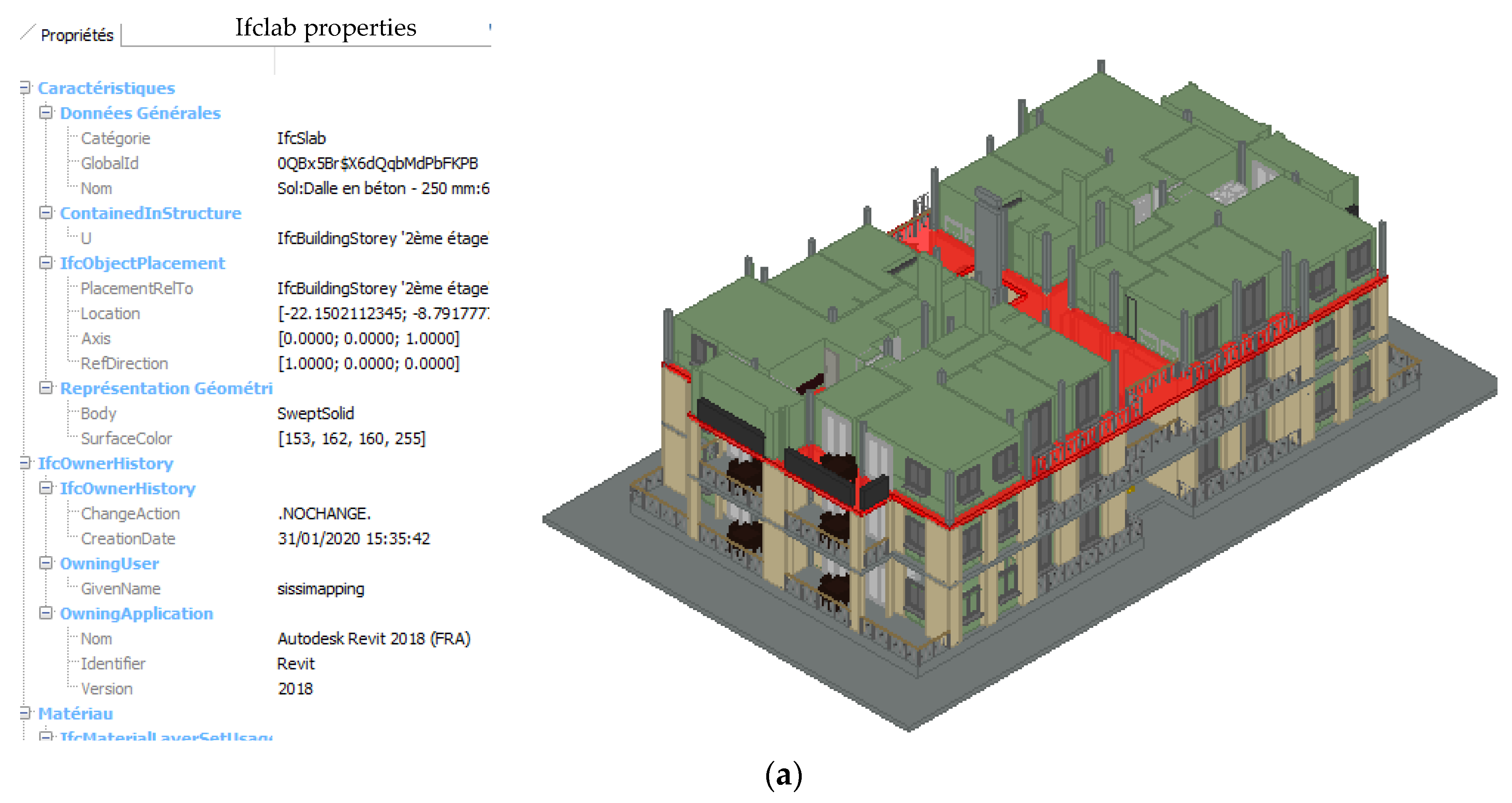Collapse the ContainedInStructure node
This screenshot has height=803, width=1512.
46,213
